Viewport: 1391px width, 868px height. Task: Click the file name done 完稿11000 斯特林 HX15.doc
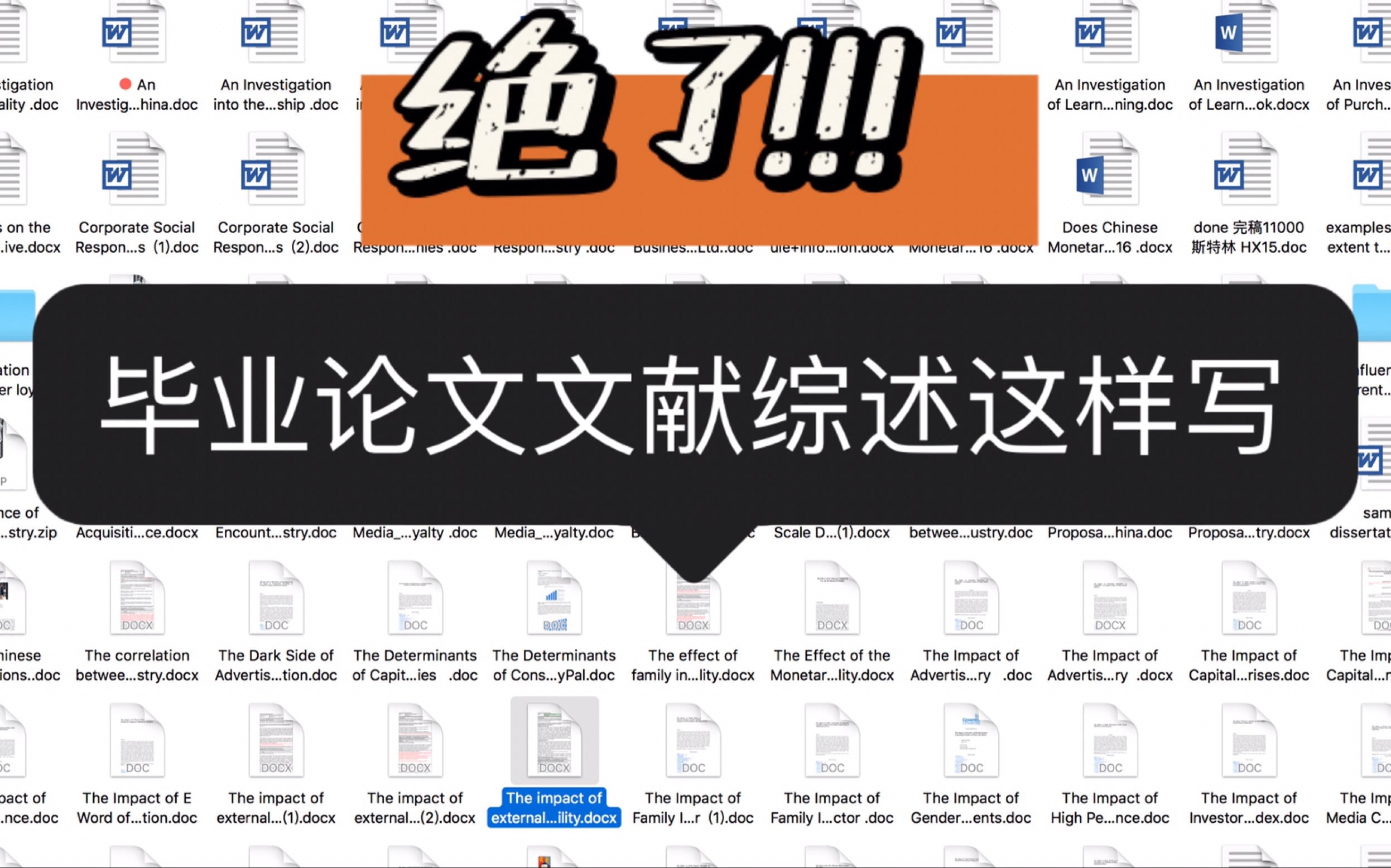pos(1249,237)
